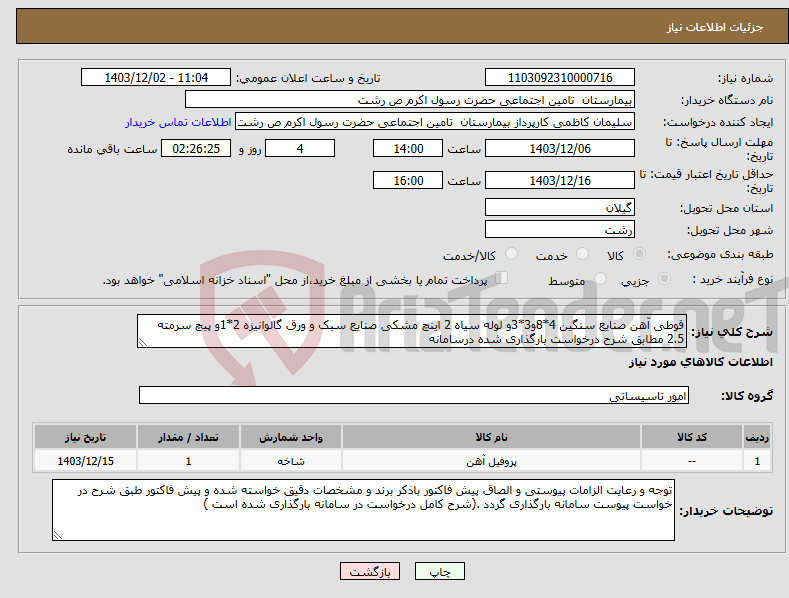Click the اطلاعات کالاهای مورد نیاز heading
Screen dimensions: 789x598
(x=700, y=363)
